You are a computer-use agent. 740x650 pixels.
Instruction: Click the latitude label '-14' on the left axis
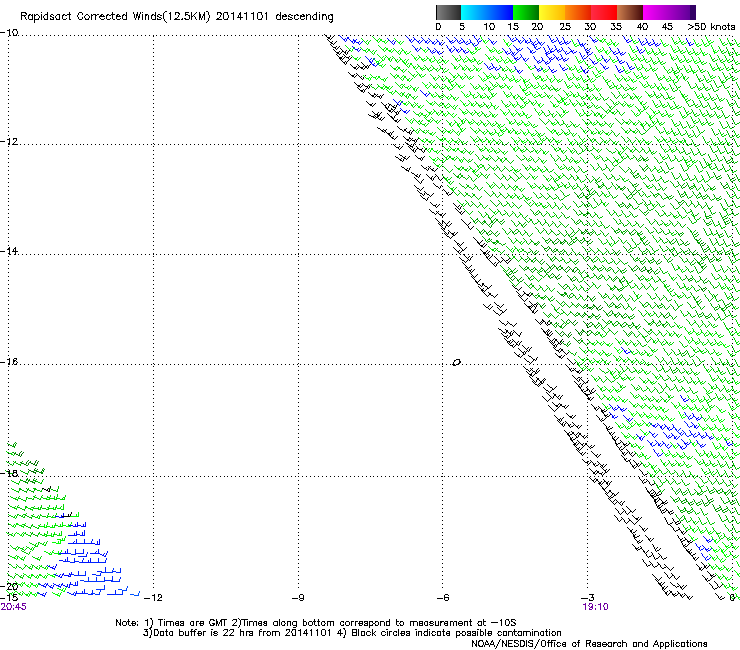[x=9, y=251]
